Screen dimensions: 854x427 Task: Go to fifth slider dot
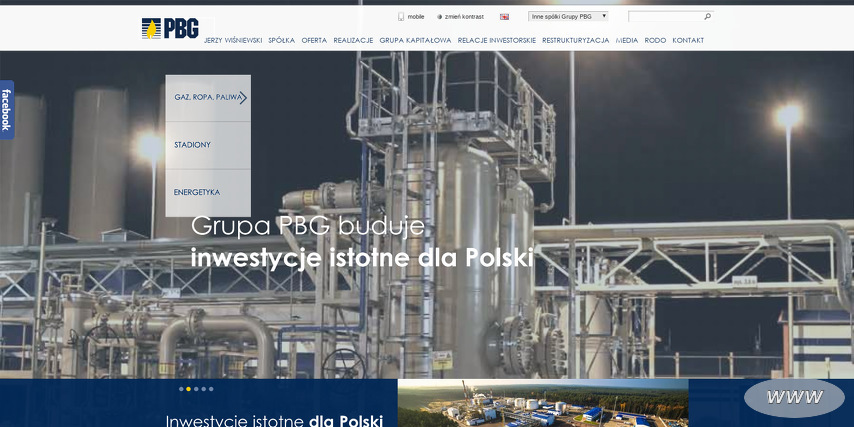[211, 389]
